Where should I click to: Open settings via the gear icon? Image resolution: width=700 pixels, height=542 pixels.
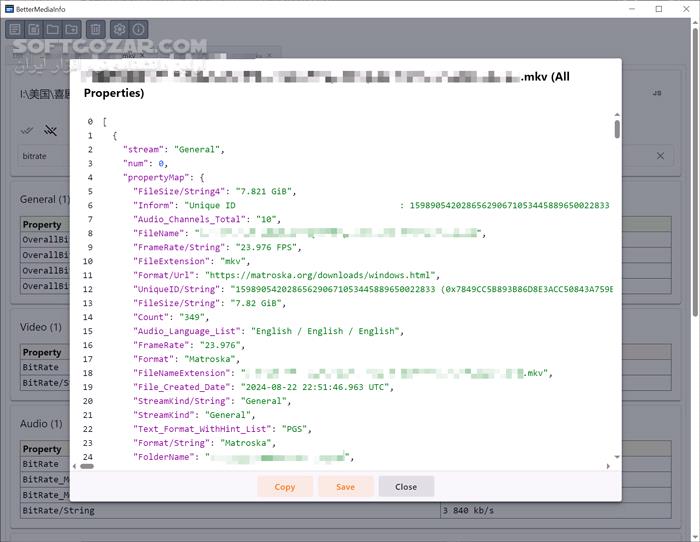point(119,30)
